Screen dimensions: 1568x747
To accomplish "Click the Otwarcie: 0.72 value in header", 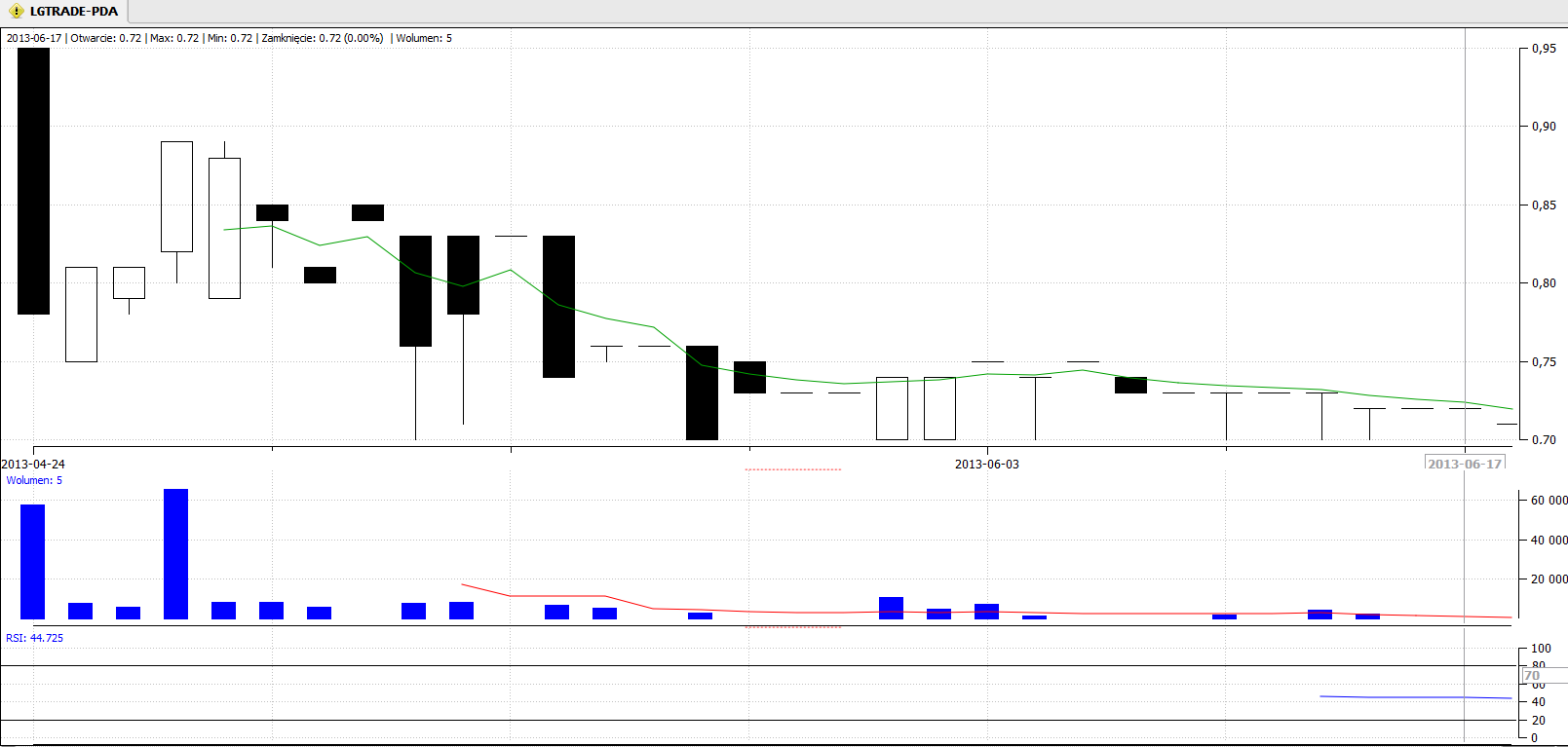I will point(106,38).
